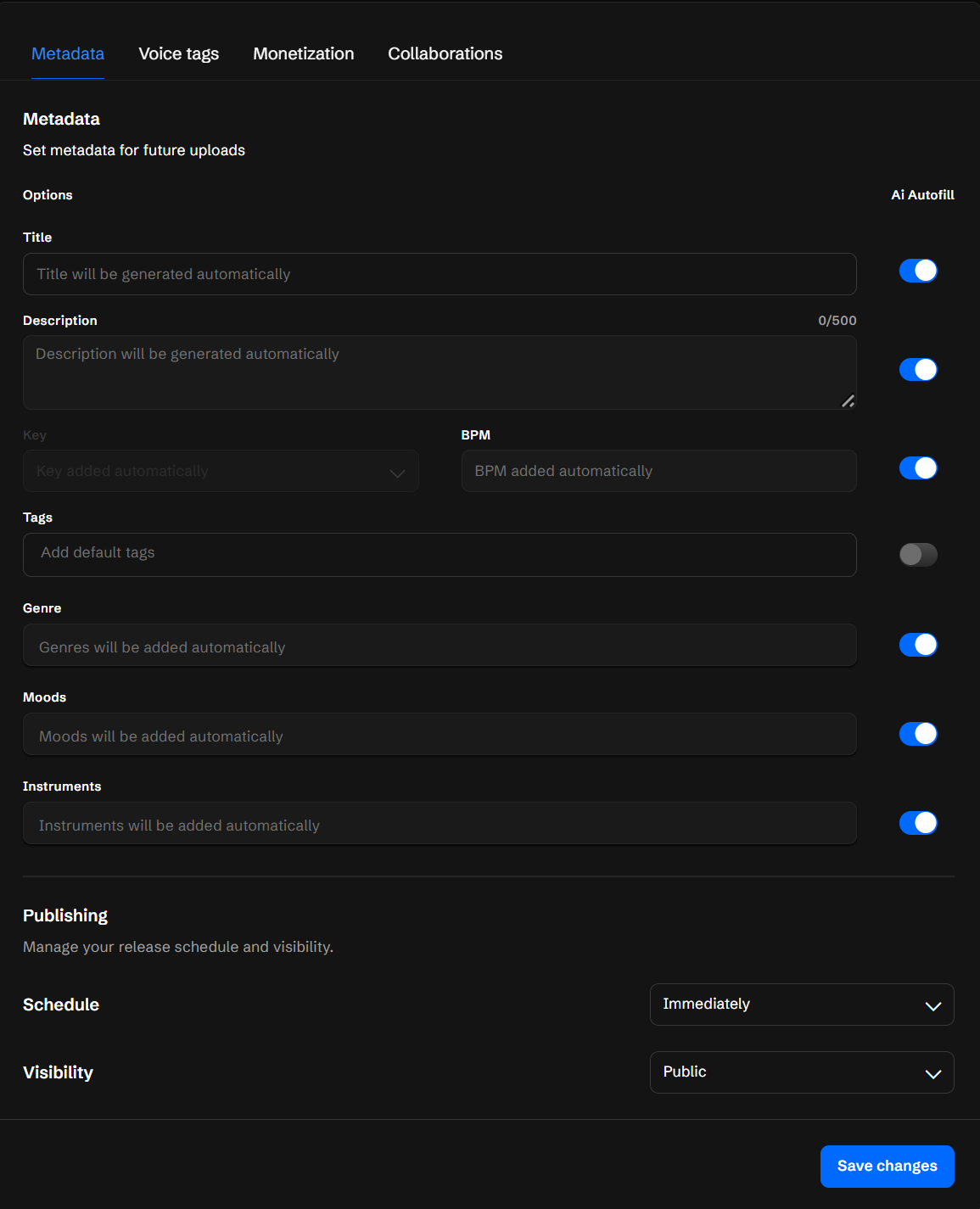Turn off Key and BPM autofill switch
The height and width of the screenshot is (1209, 980).
click(918, 468)
